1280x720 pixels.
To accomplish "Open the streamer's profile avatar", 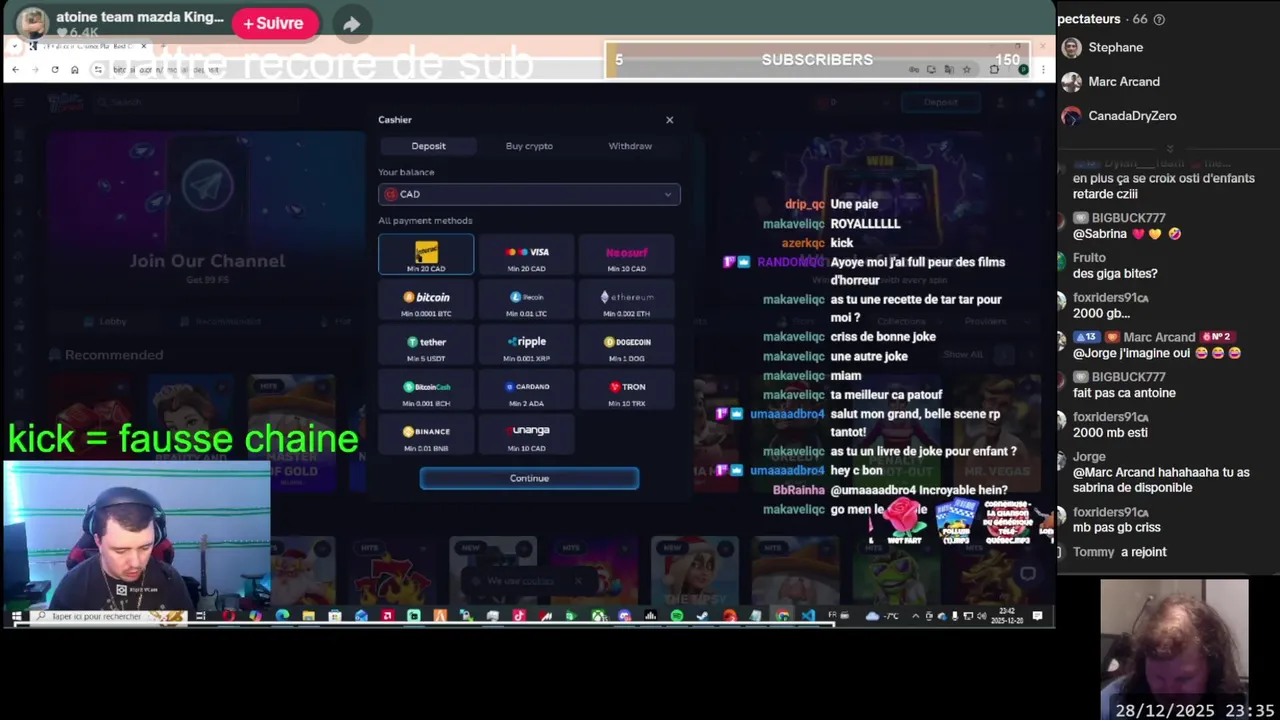I will (32, 23).
